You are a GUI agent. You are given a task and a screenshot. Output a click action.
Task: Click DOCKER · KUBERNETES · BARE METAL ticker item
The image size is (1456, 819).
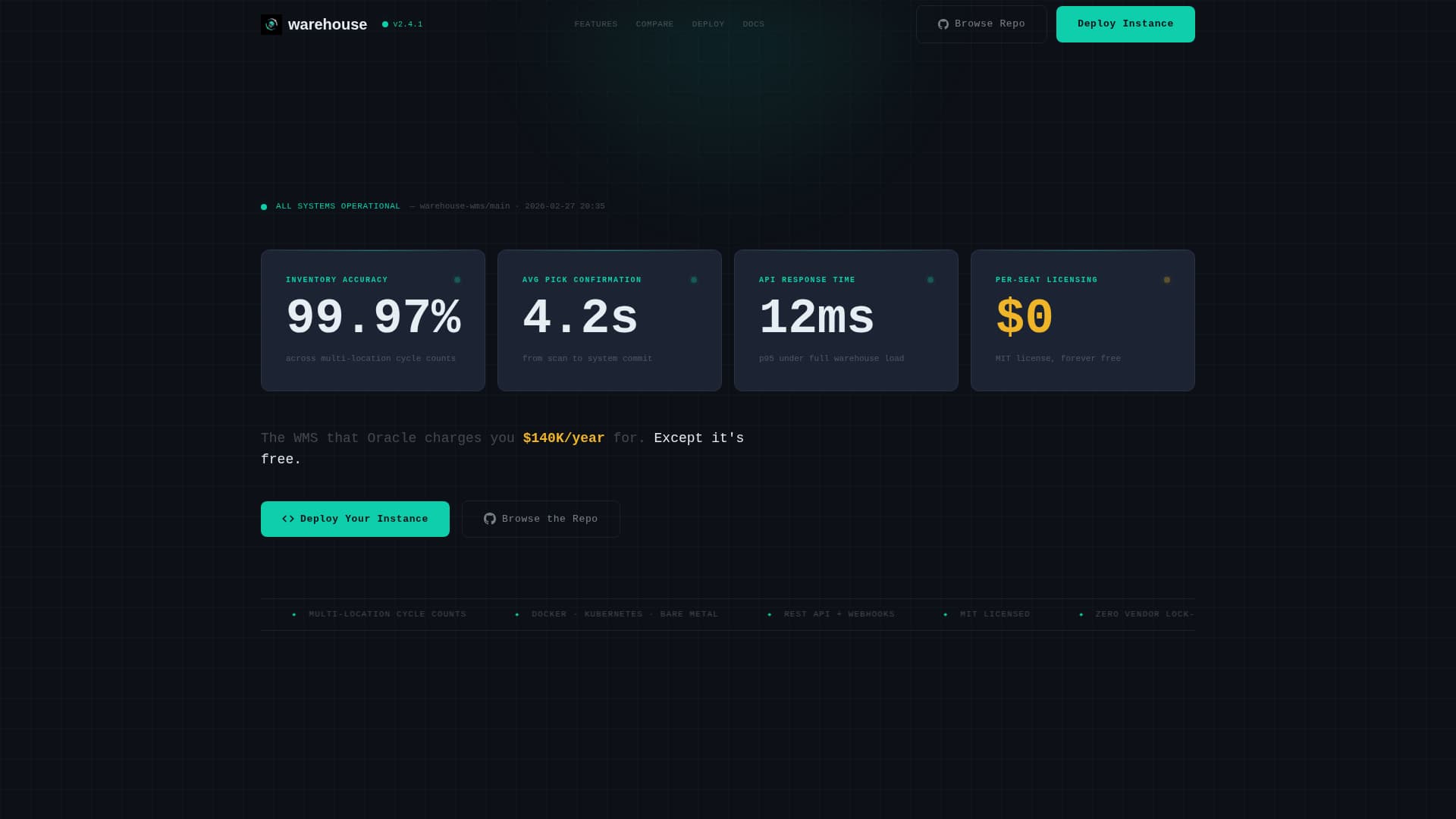(625, 614)
